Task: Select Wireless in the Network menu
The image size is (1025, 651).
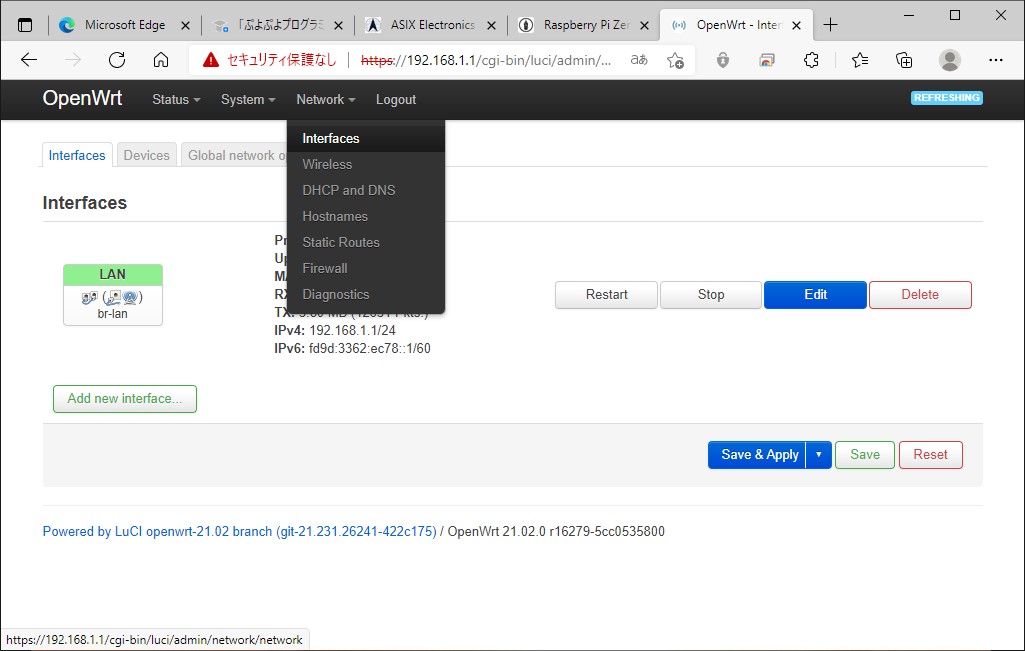Action: click(x=366, y=165)
